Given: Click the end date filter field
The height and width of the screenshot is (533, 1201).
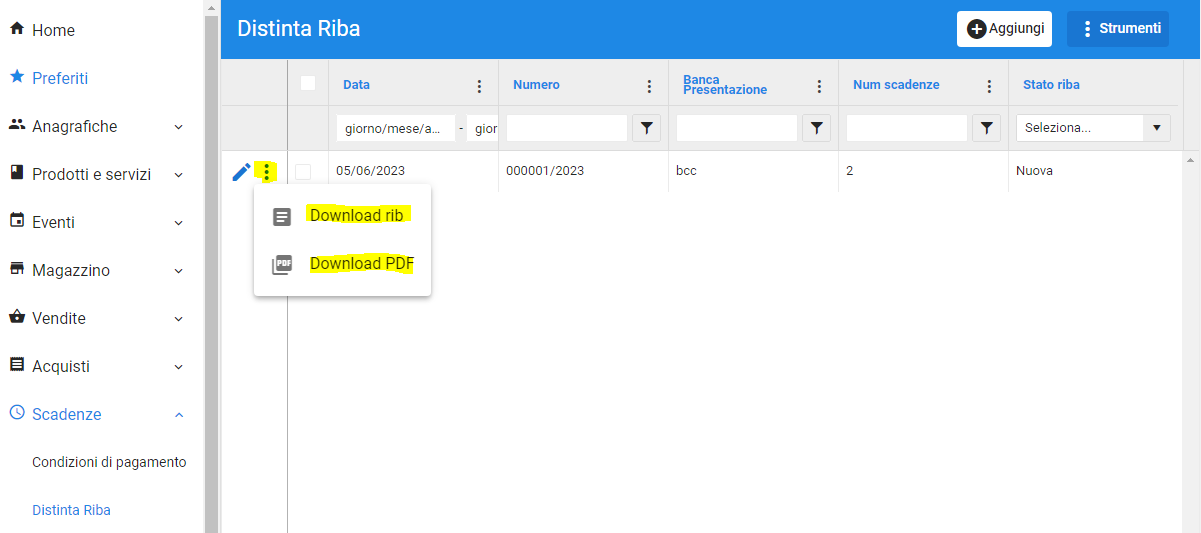Looking at the screenshot, I should tap(483, 128).
